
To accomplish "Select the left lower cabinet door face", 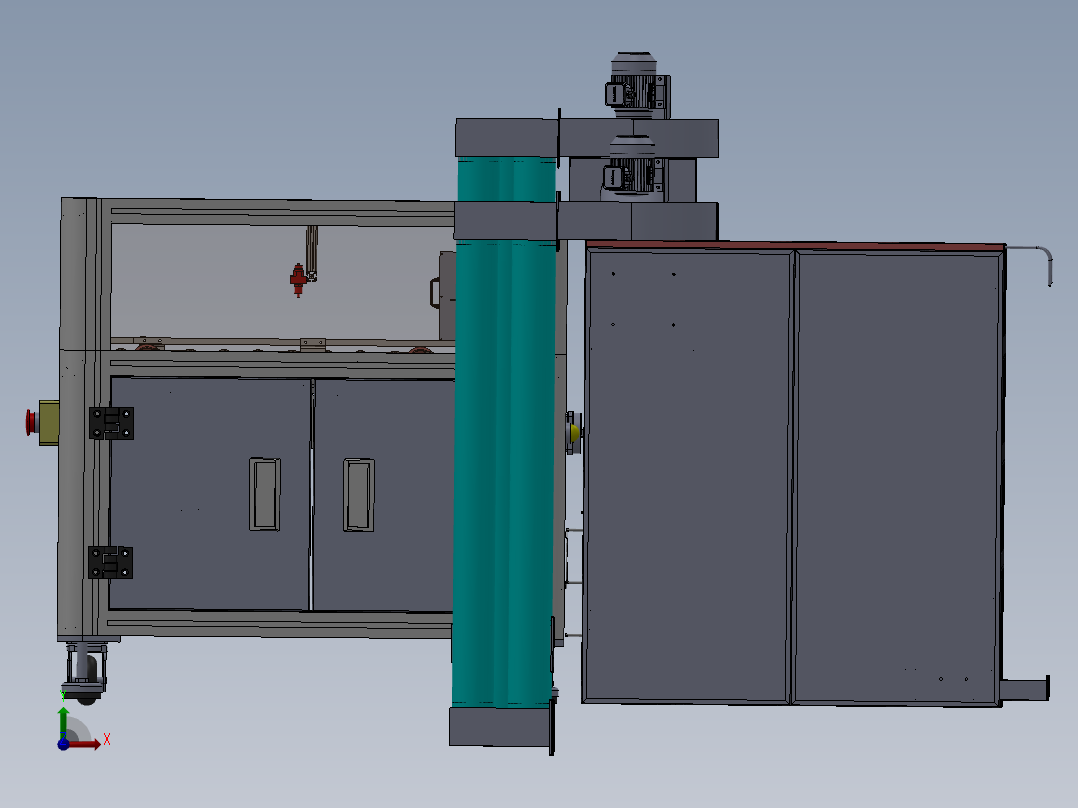I will [x=210, y=493].
